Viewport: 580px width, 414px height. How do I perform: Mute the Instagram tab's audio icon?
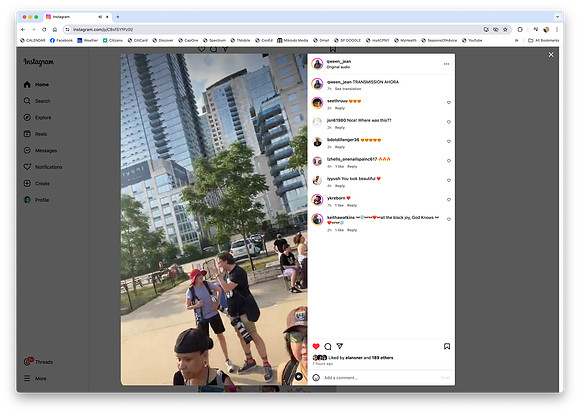click(100, 17)
